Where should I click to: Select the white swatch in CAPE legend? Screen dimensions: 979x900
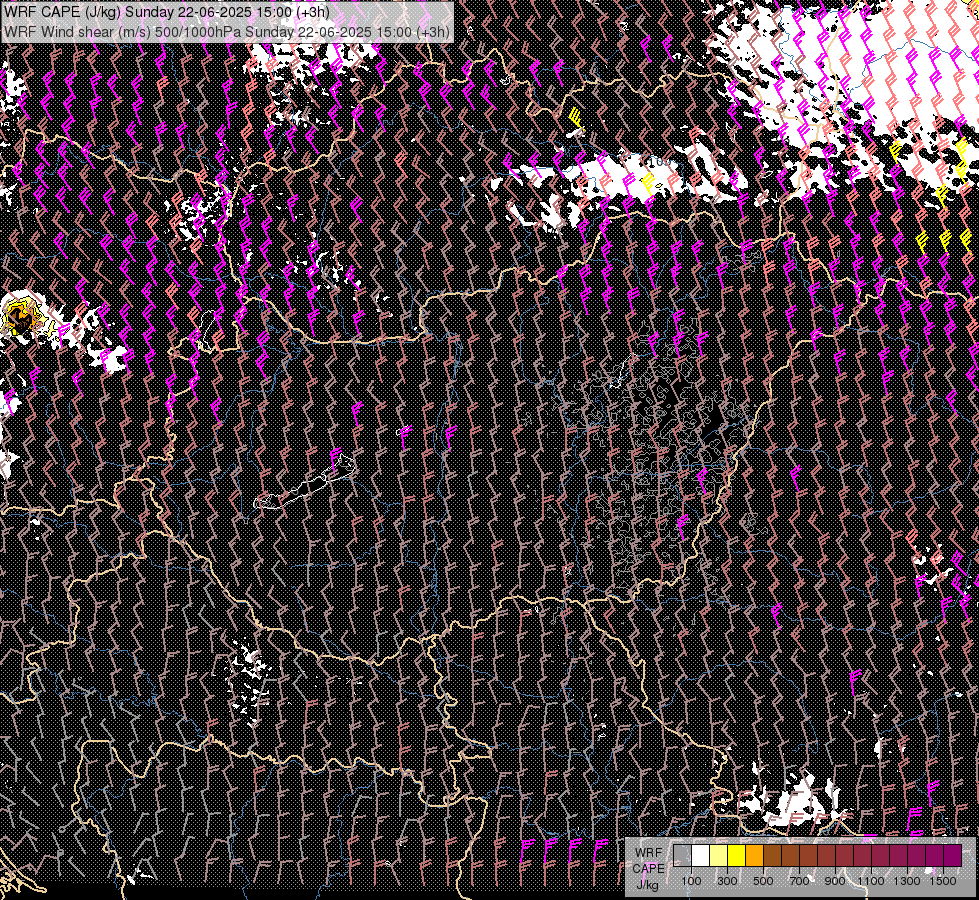pos(700,856)
